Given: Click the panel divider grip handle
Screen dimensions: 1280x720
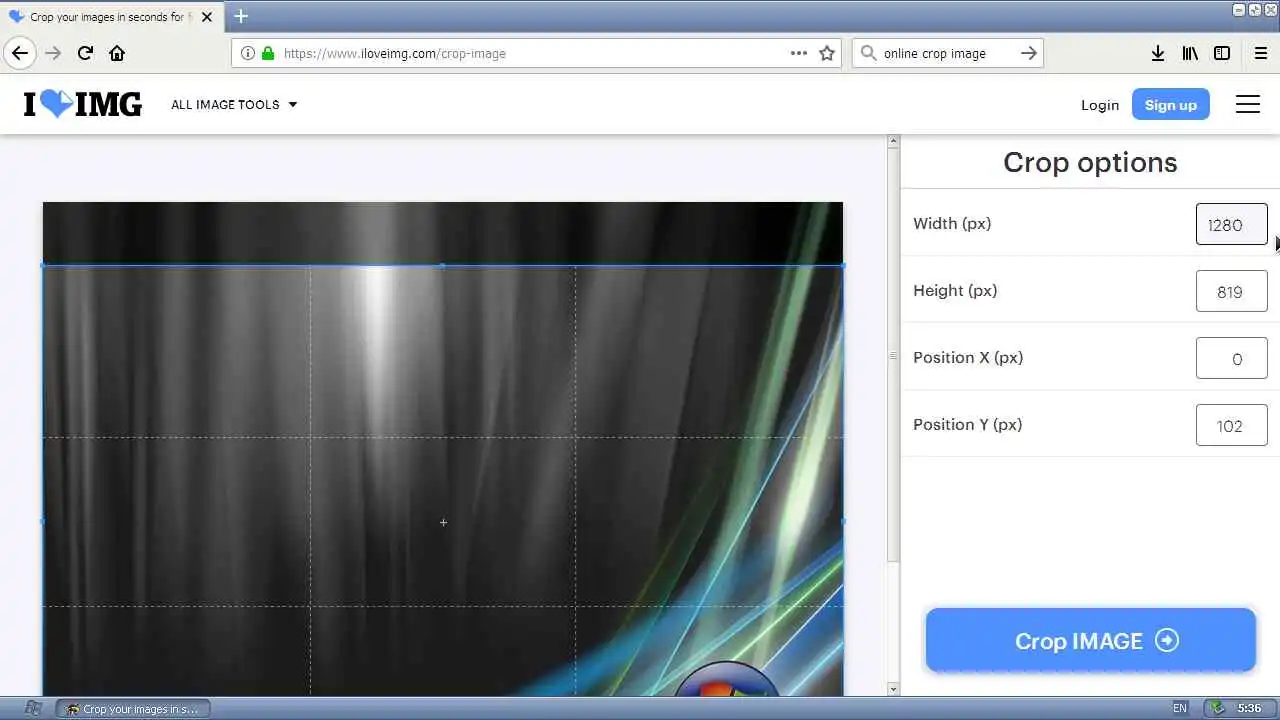Looking at the screenshot, I should point(893,355).
